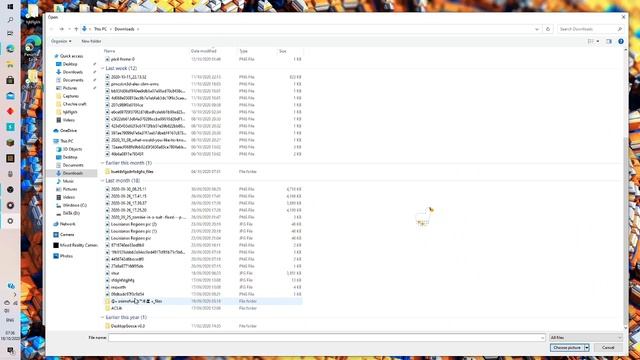The height and width of the screenshot is (360, 640).
Task: Click the search magnifier in Search Downloads
Action: coord(619,29)
